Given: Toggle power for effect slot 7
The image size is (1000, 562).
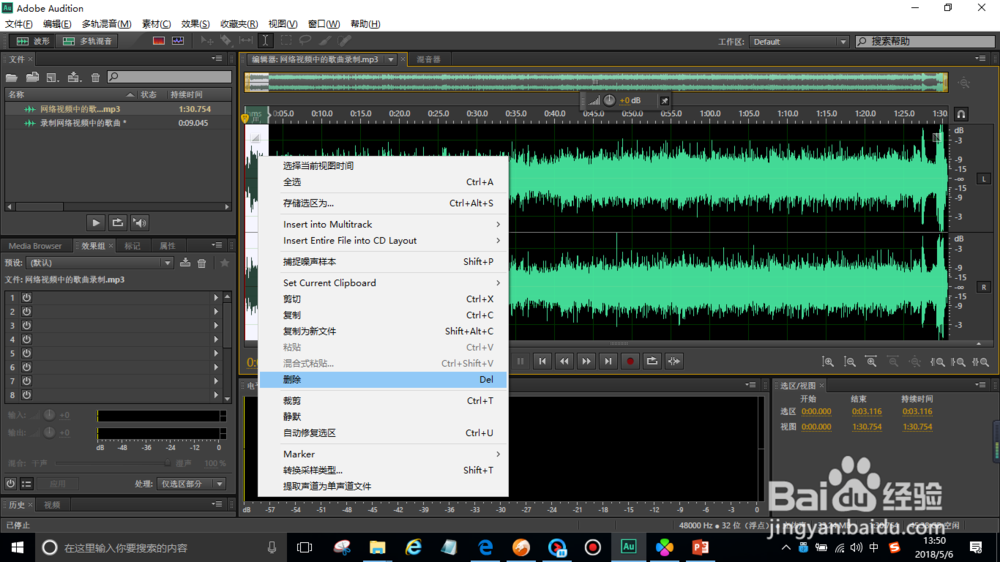Looking at the screenshot, I should [27, 381].
